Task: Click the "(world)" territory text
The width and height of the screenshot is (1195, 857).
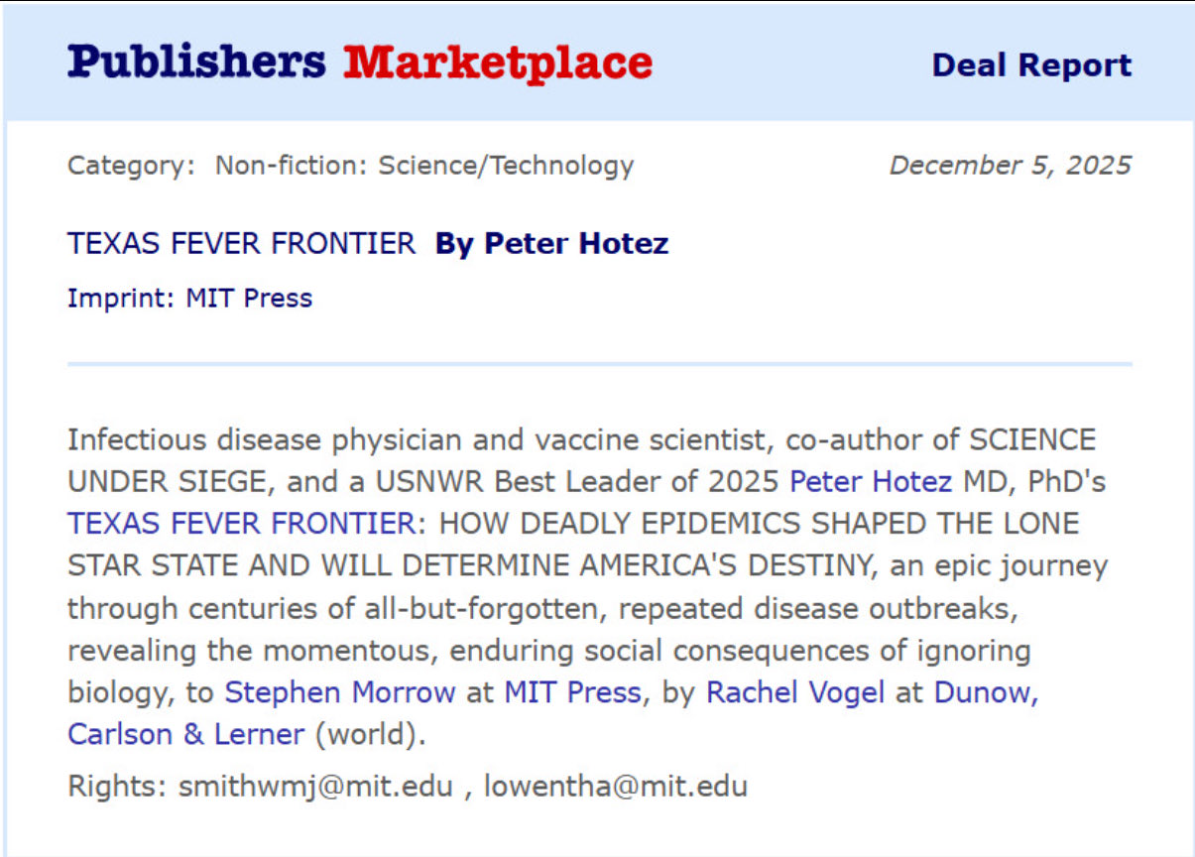Action: (370, 734)
